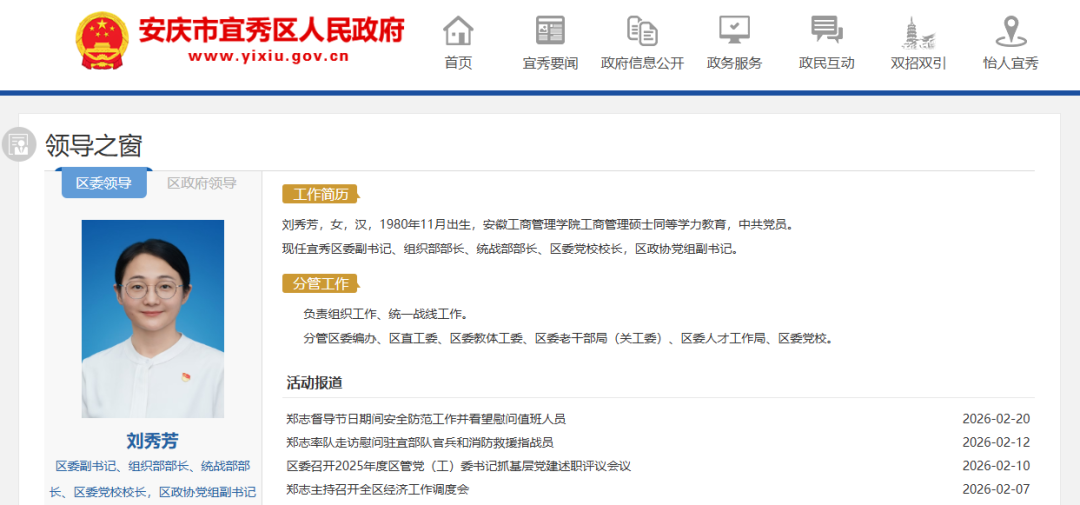This screenshot has width=1080, height=505.
Task: Click the job title text below 刘秀芳
Action: (153, 479)
